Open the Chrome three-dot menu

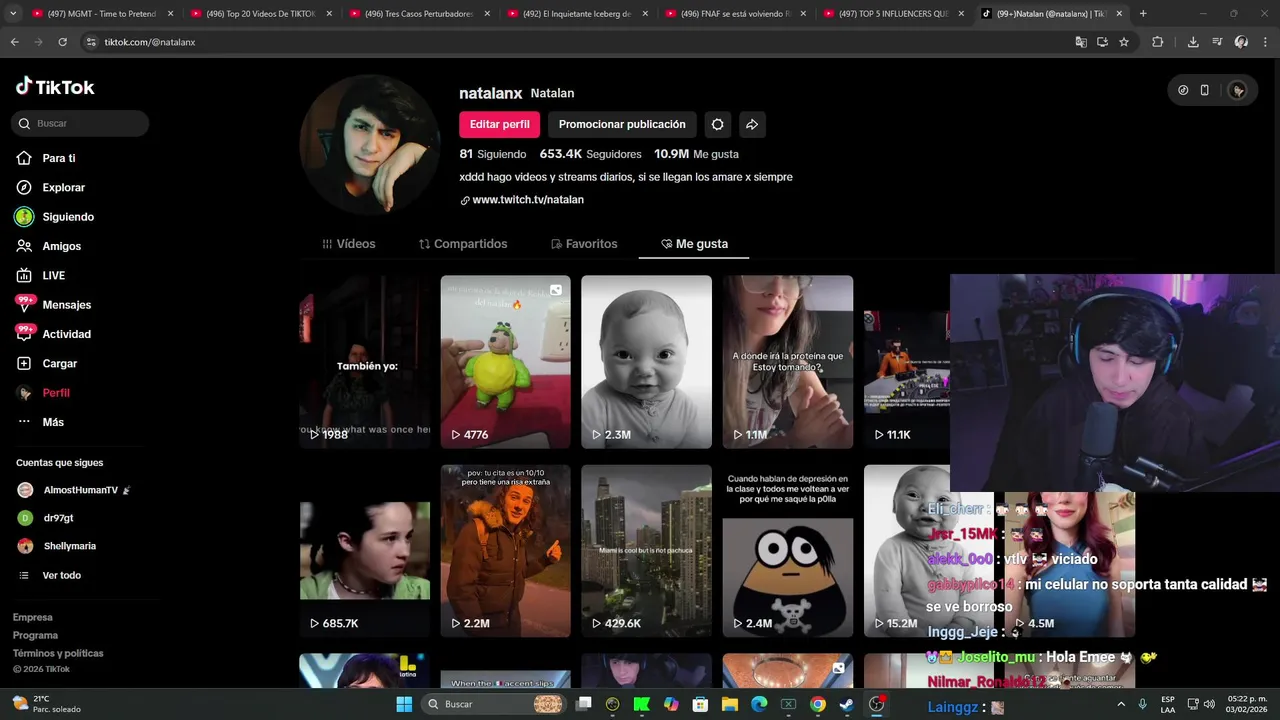coord(1265,42)
